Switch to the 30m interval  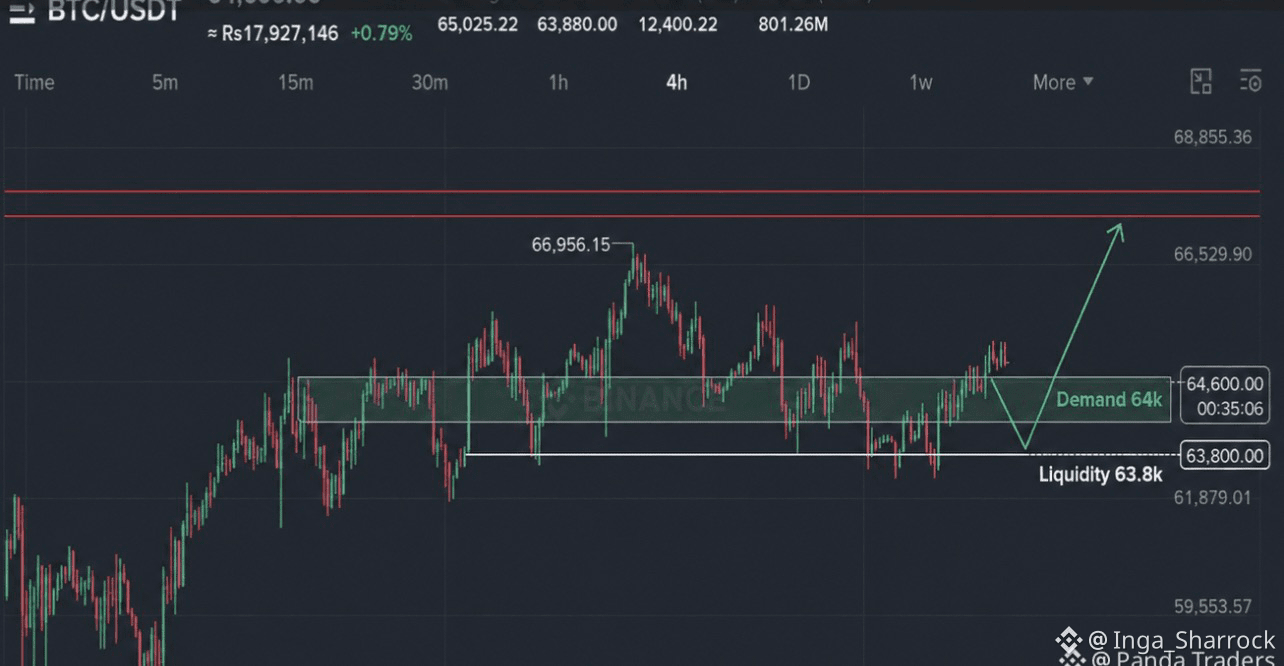coord(430,82)
